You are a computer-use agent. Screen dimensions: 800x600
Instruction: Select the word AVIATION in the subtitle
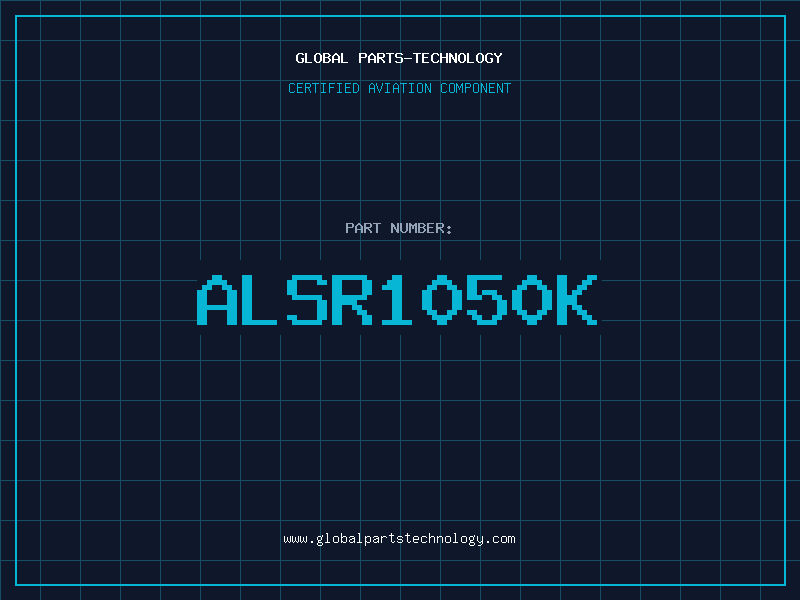pos(400,88)
